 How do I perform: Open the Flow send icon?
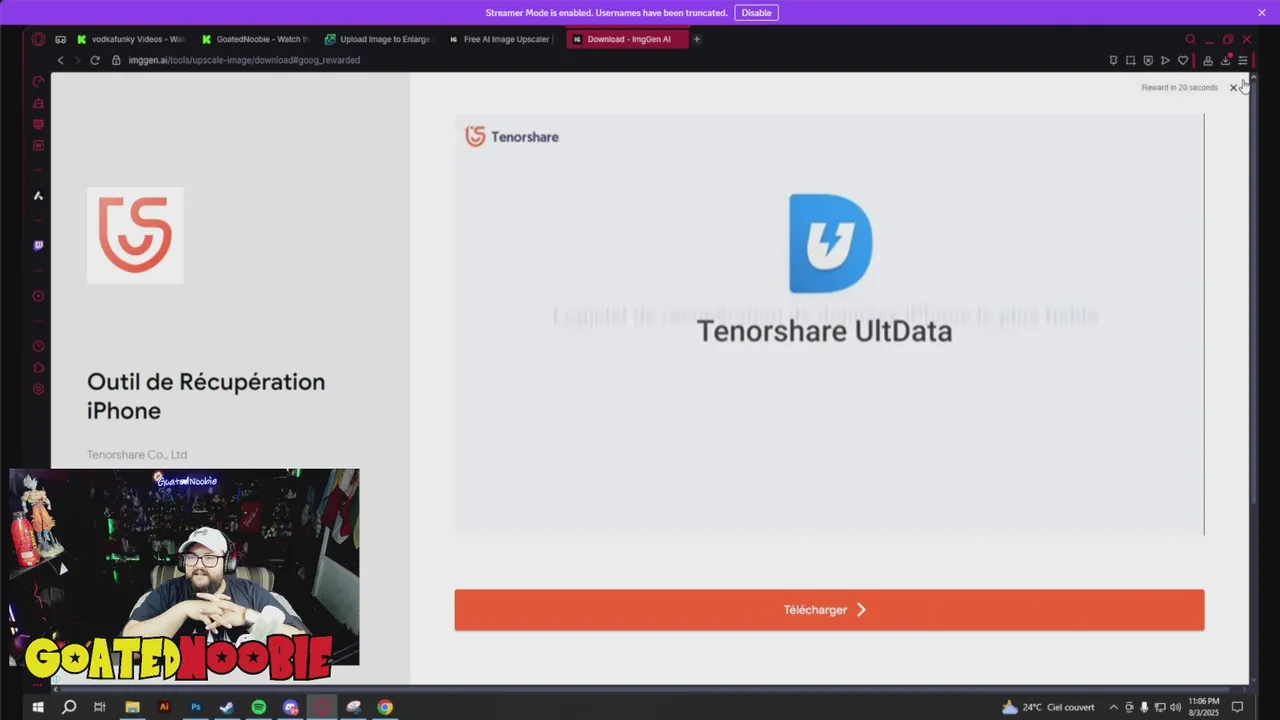point(1165,60)
